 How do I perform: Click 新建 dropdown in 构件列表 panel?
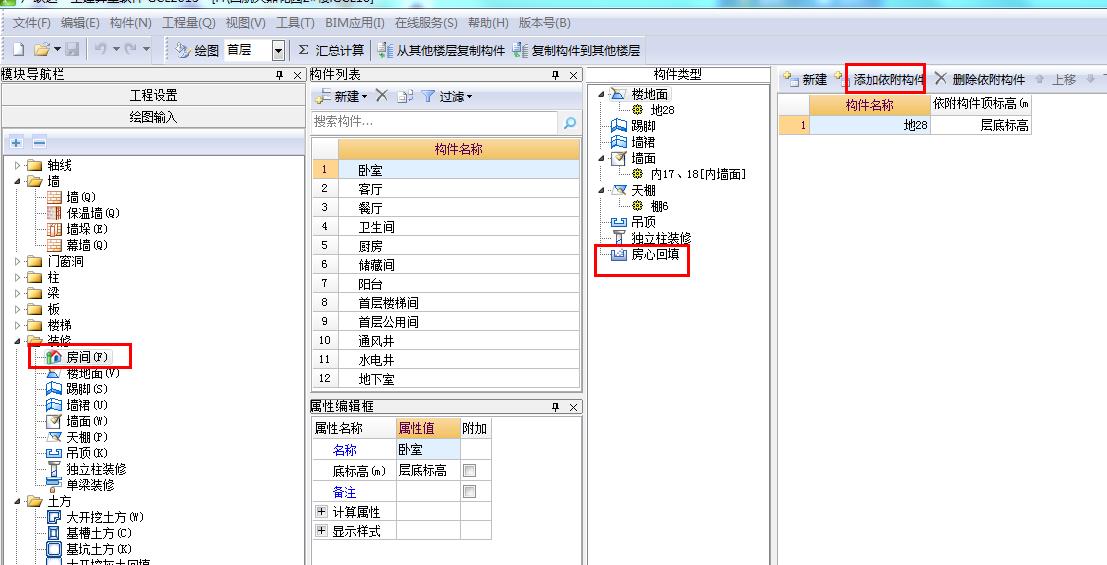(342, 96)
